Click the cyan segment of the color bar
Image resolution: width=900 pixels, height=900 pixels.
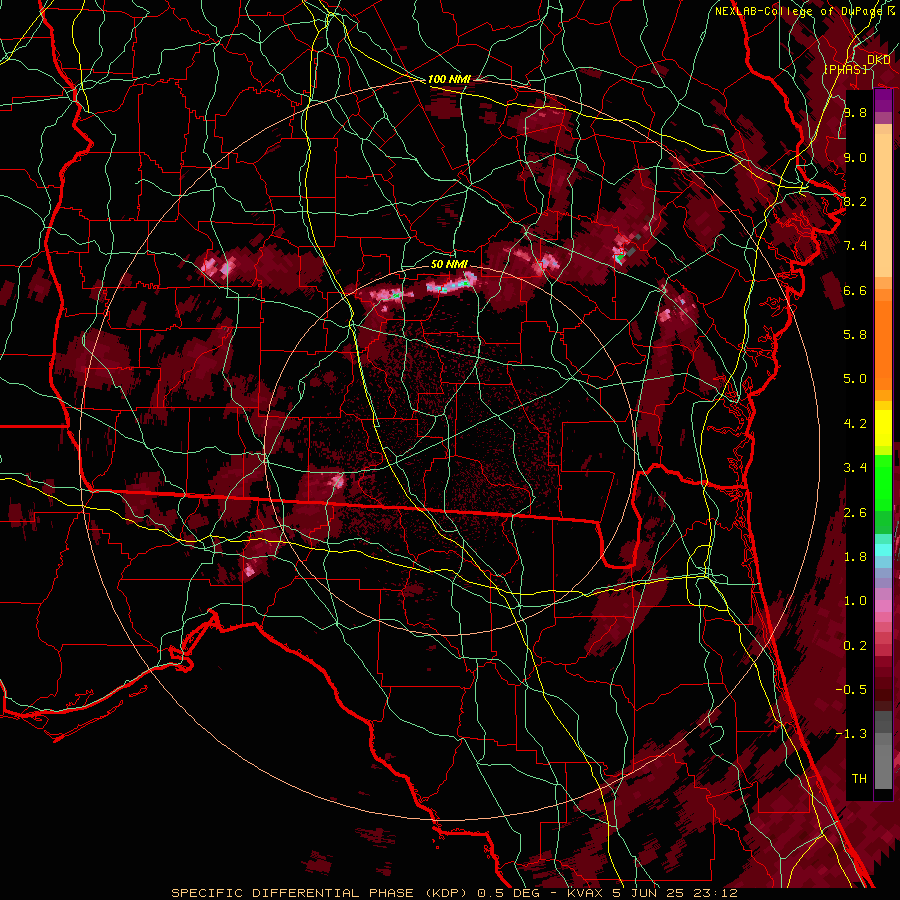pos(883,550)
